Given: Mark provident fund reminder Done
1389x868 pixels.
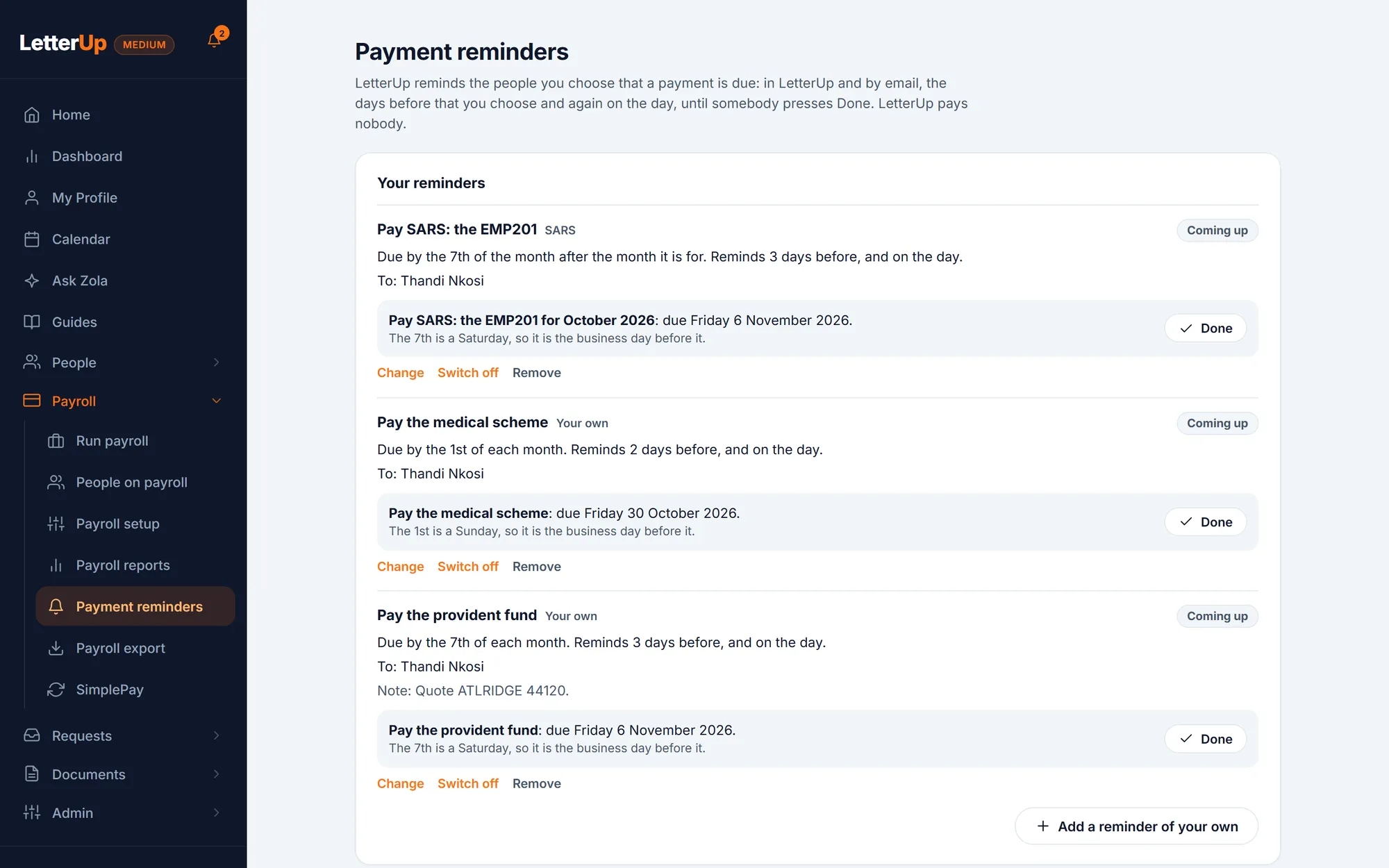Looking at the screenshot, I should [1205, 739].
